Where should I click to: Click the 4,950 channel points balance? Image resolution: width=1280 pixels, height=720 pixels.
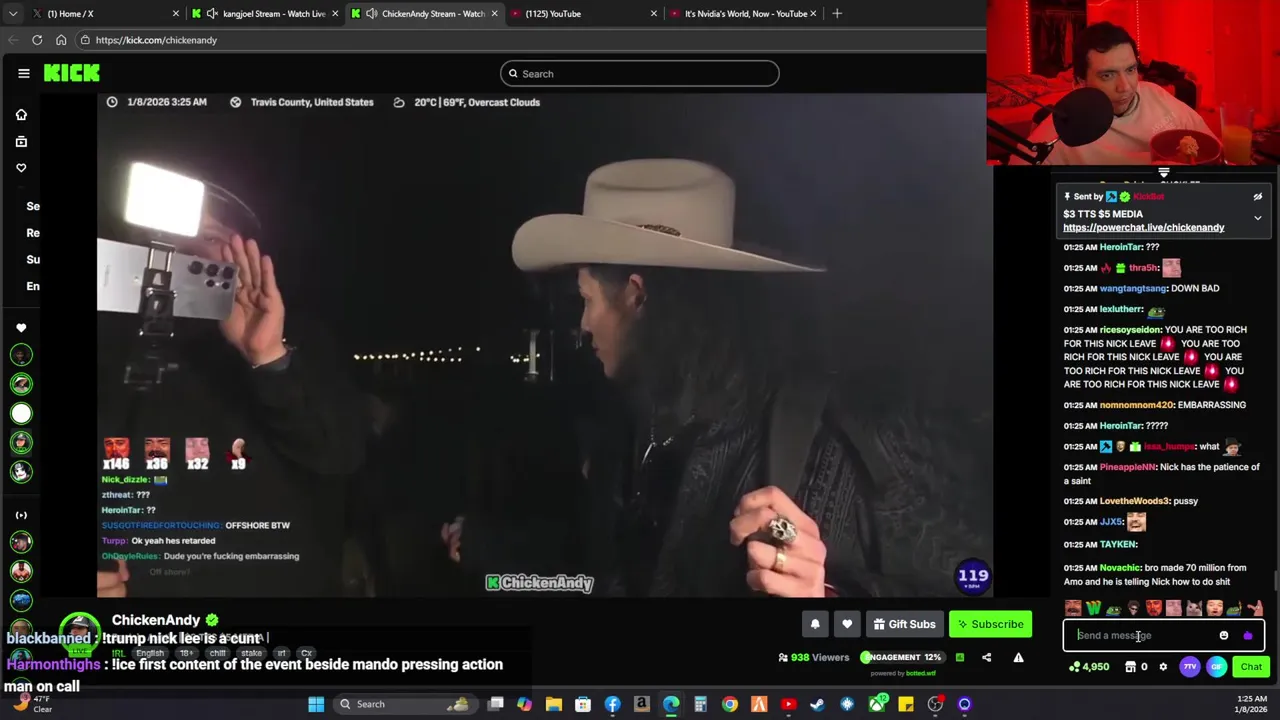[1089, 667]
